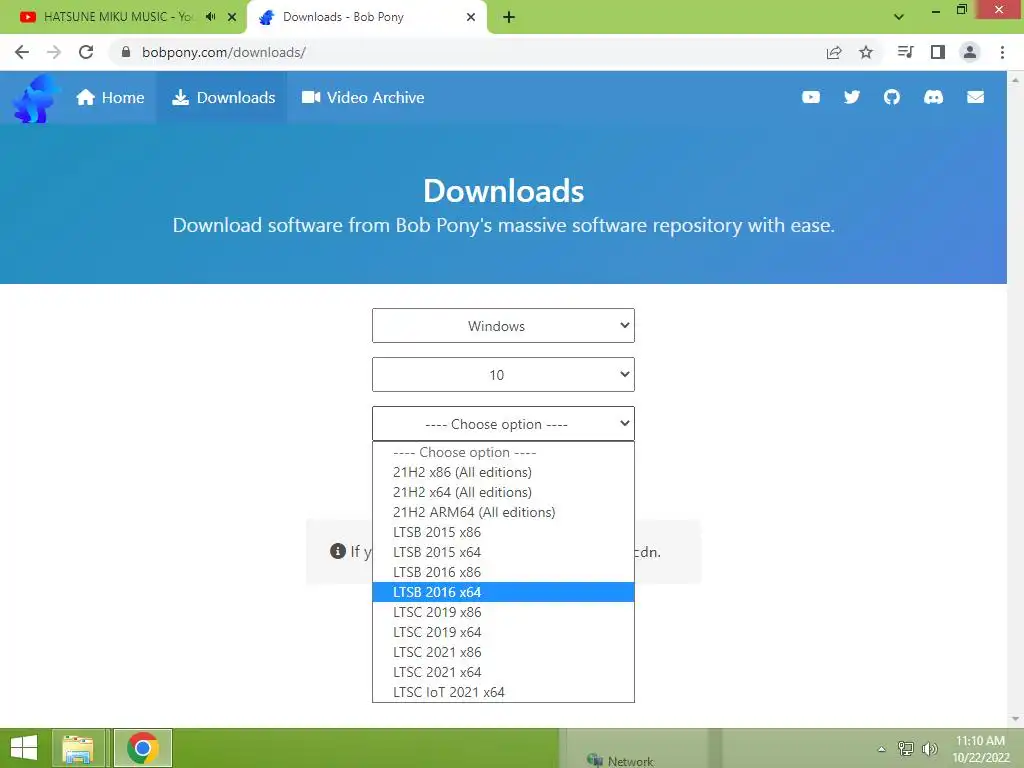Click the Bob Pony blue pony logo
Screen dimensions: 1024x768
[36, 98]
